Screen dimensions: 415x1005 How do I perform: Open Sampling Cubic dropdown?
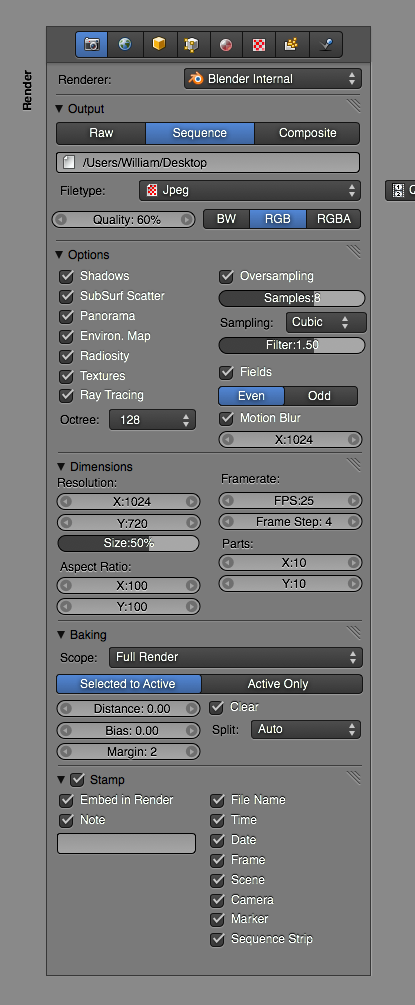[x=326, y=322]
